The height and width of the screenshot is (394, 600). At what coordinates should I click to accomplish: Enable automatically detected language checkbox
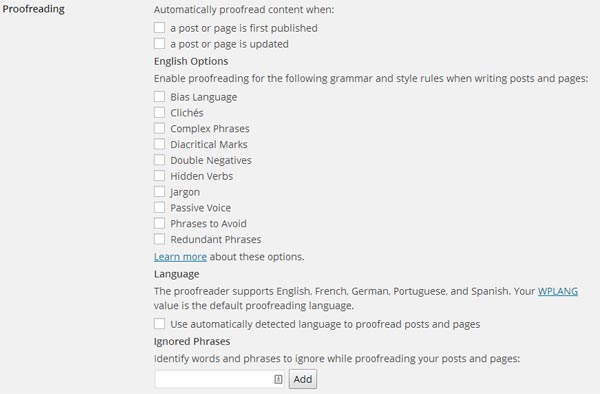pyautogui.click(x=160, y=324)
